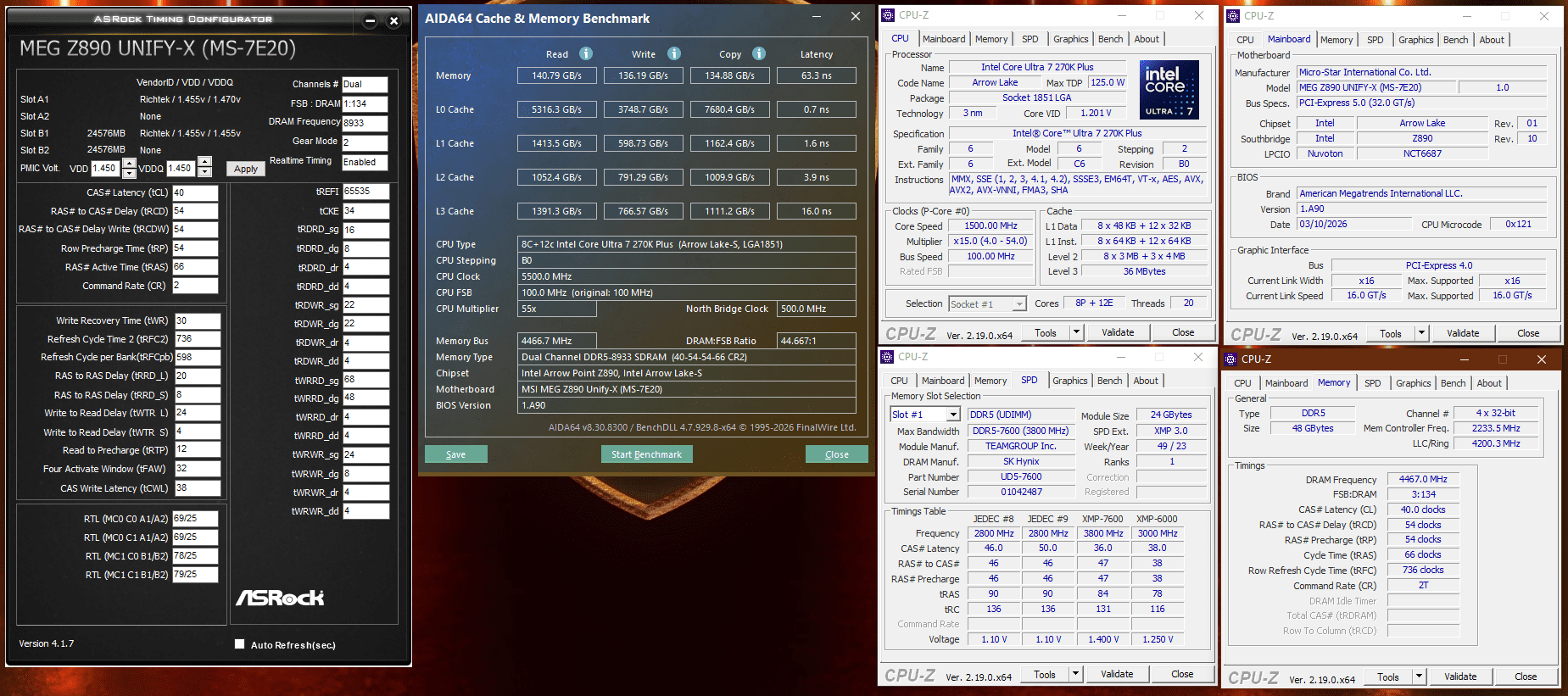The width and height of the screenshot is (1568, 696).
Task: Open the Slot #1 memory slot dropdown
Action: 953,415
